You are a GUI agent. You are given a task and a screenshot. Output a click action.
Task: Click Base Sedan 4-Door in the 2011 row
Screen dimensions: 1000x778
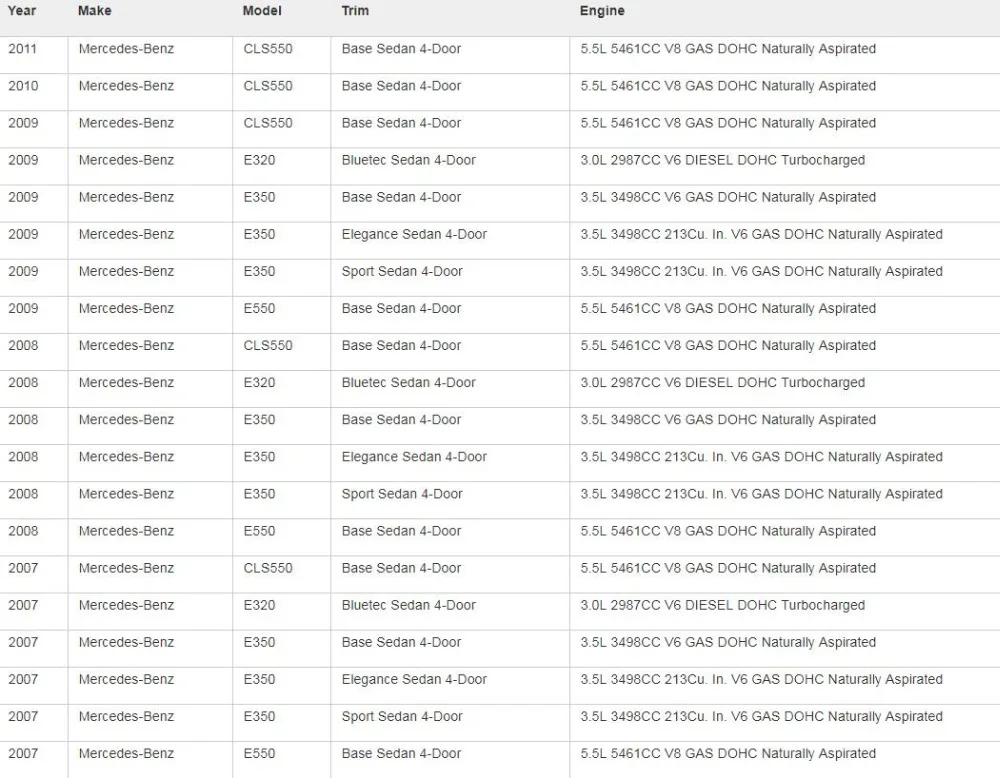[401, 49]
